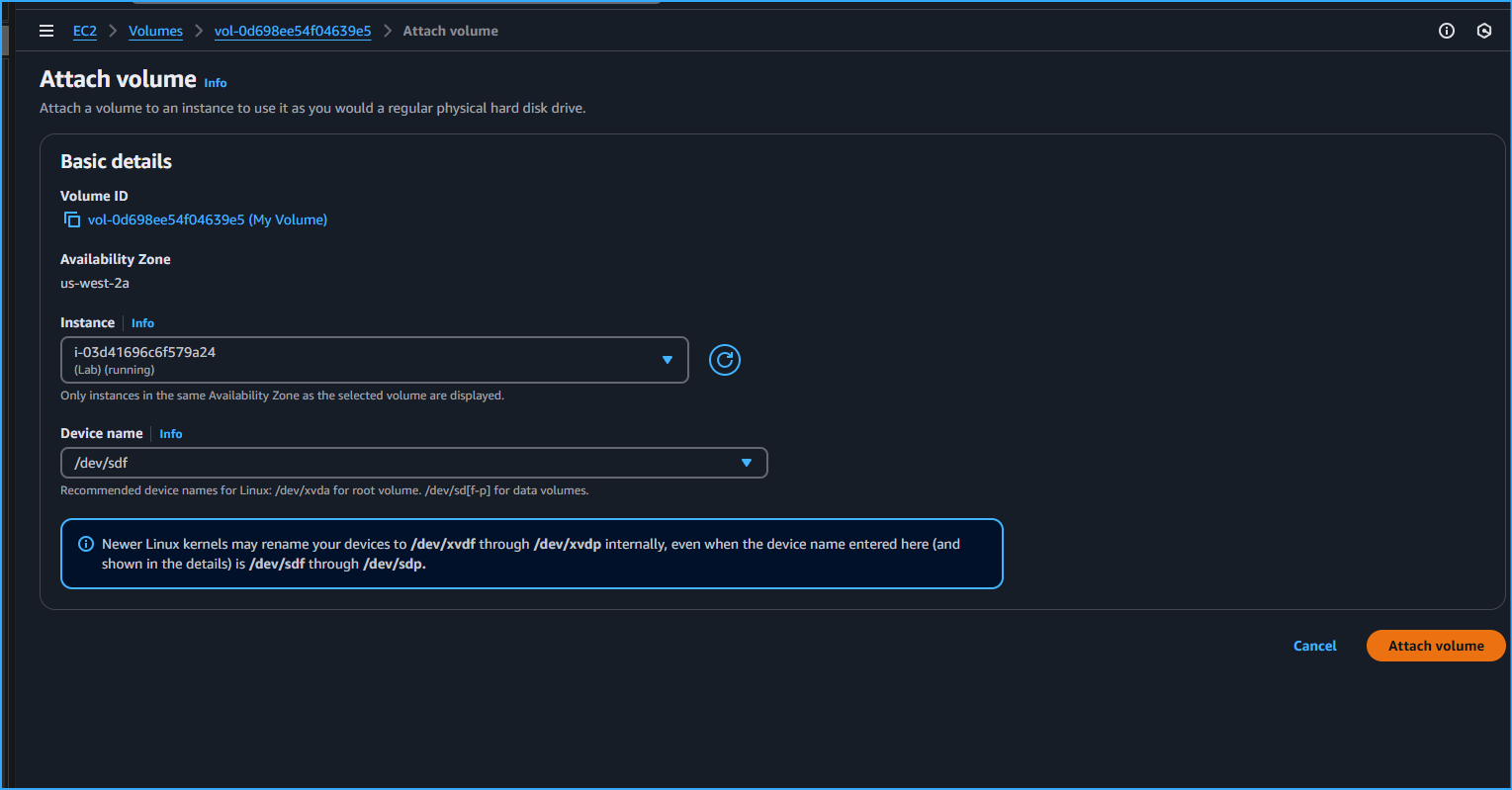Viewport: 1512px width, 790px height.
Task: Cancel the volume attachment
Action: (x=1313, y=645)
